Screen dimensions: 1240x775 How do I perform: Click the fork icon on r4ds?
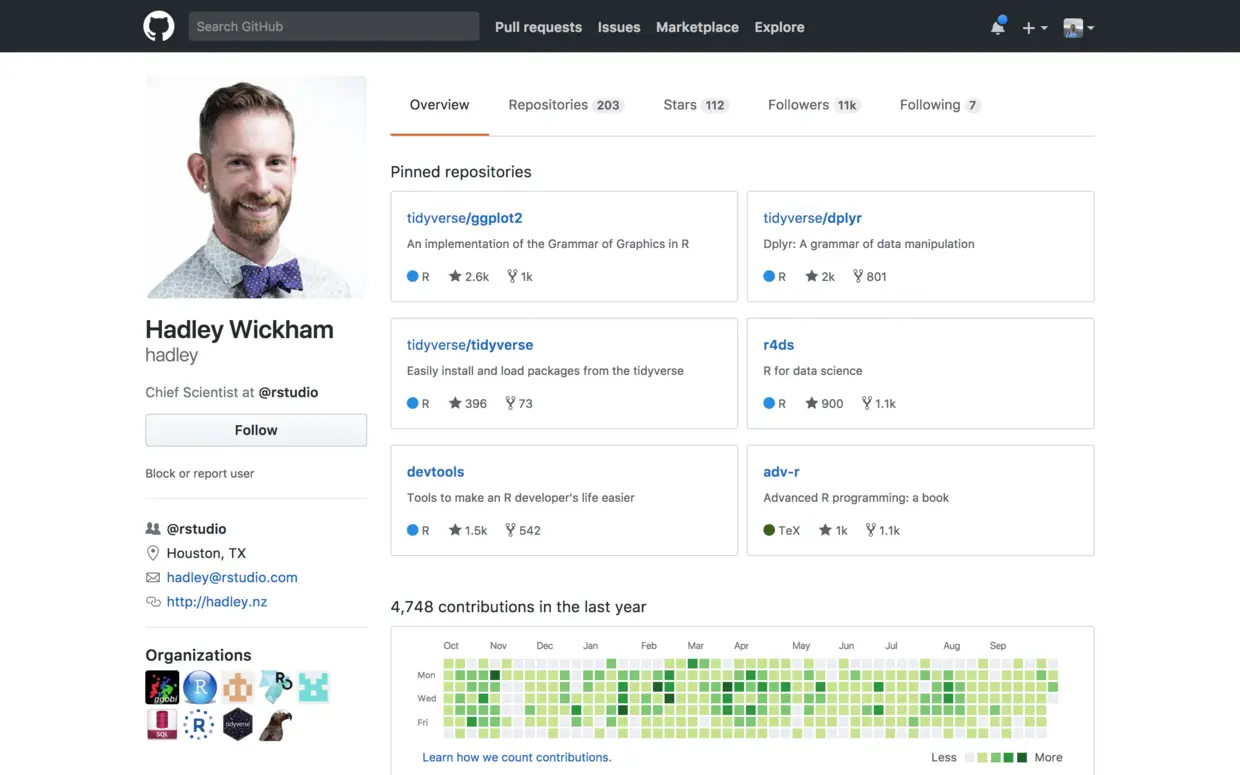point(867,403)
